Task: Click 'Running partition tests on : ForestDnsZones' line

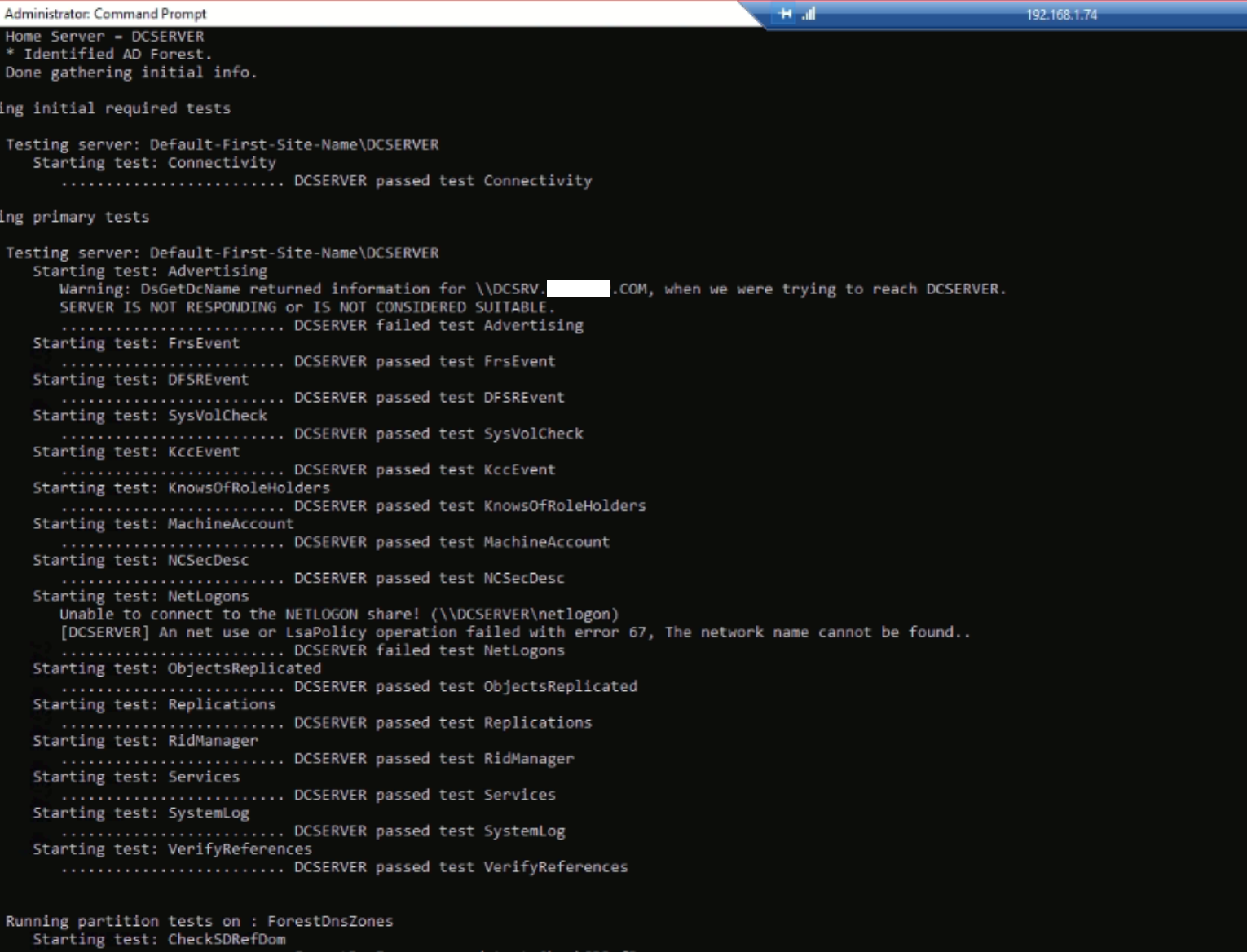Action: coord(200,921)
